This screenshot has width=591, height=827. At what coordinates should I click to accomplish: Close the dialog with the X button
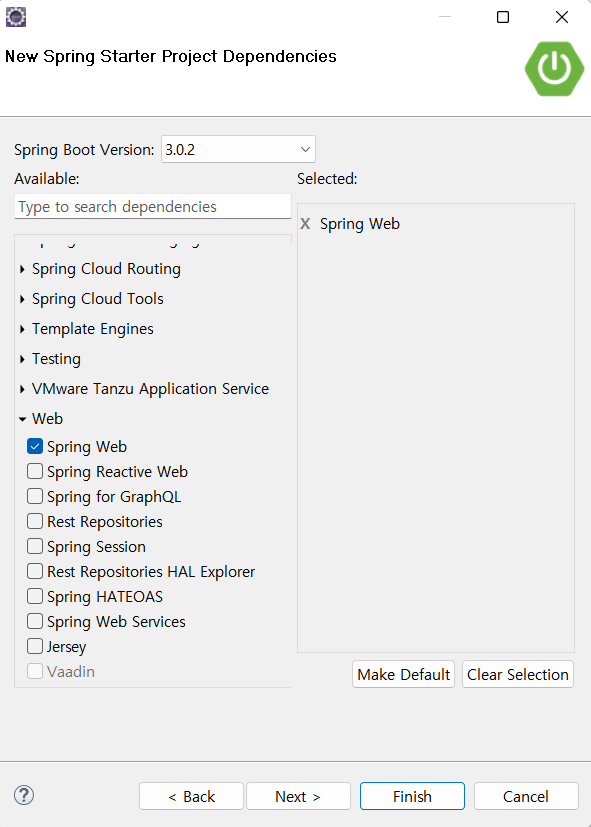click(x=562, y=17)
